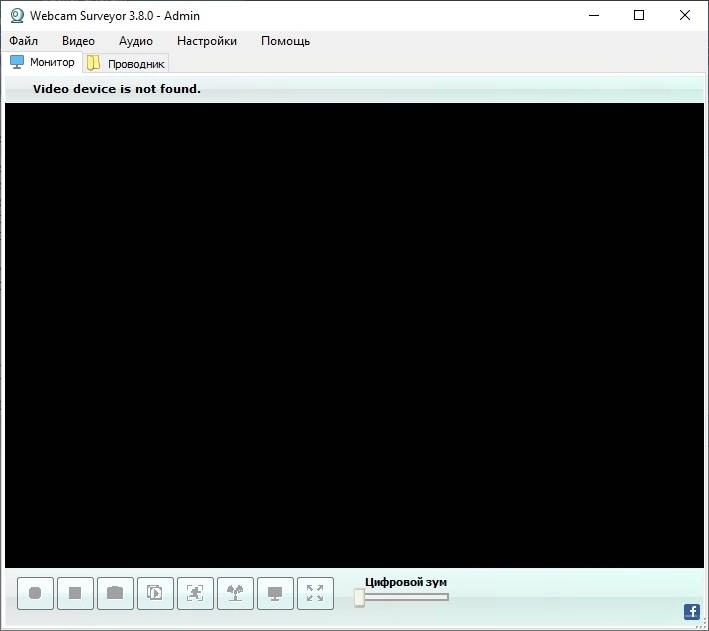Maximize the Webcam Surveyor window
This screenshot has width=709, height=631.
639,15
